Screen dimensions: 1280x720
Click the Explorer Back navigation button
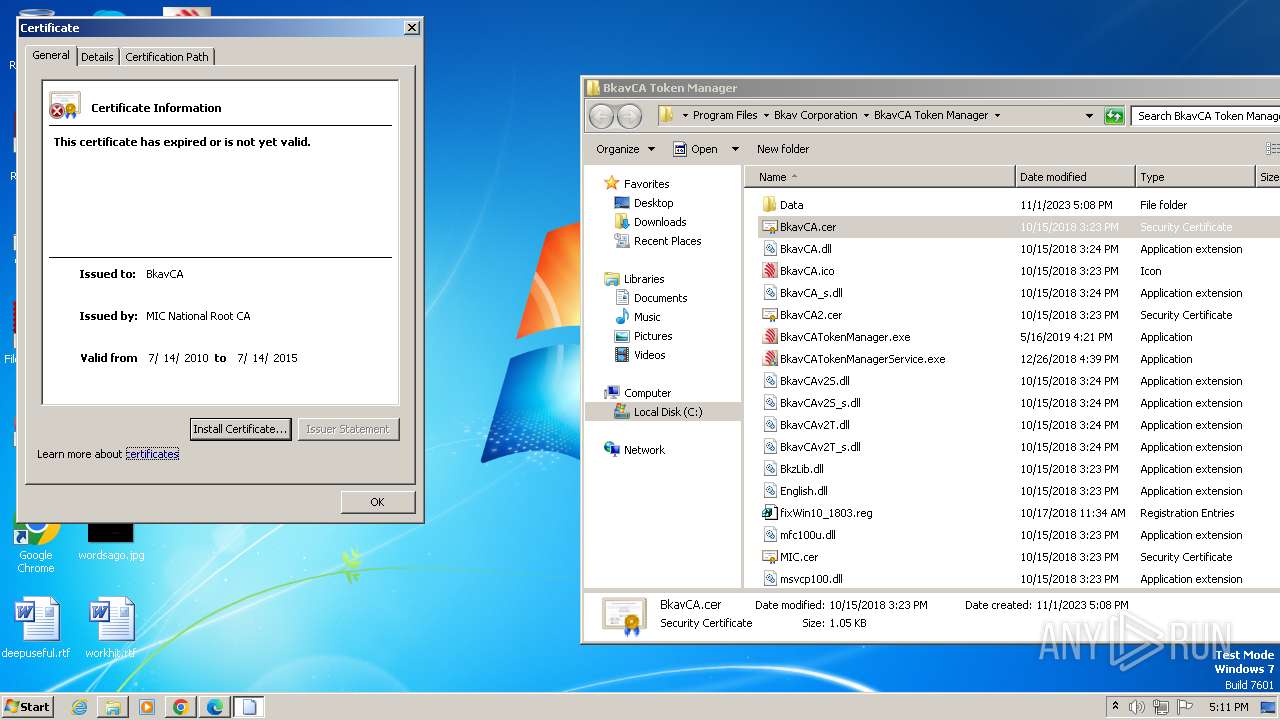point(601,116)
